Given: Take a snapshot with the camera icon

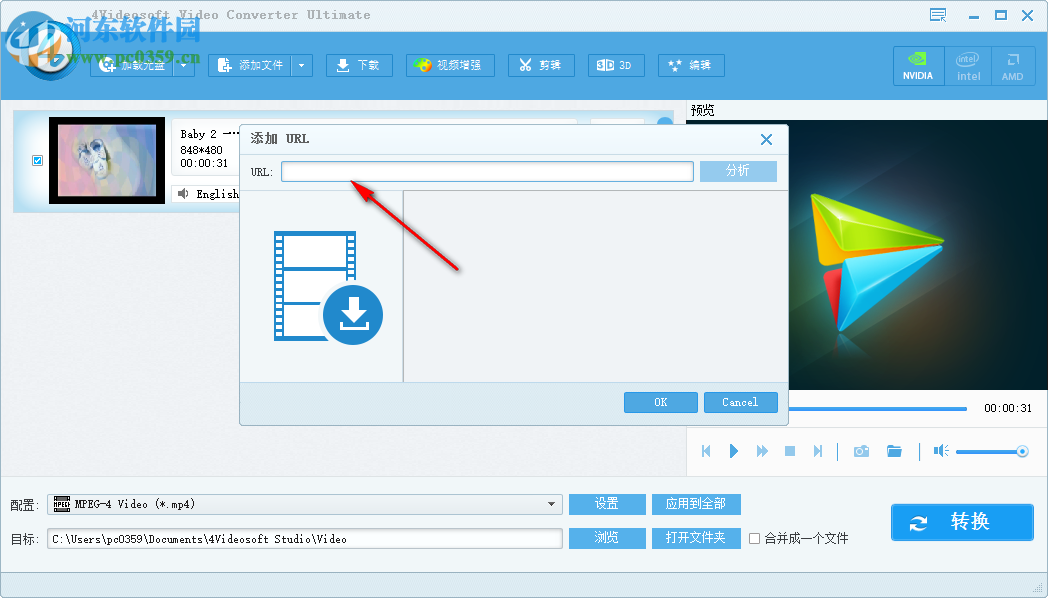Looking at the screenshot, I should [861, 451].
